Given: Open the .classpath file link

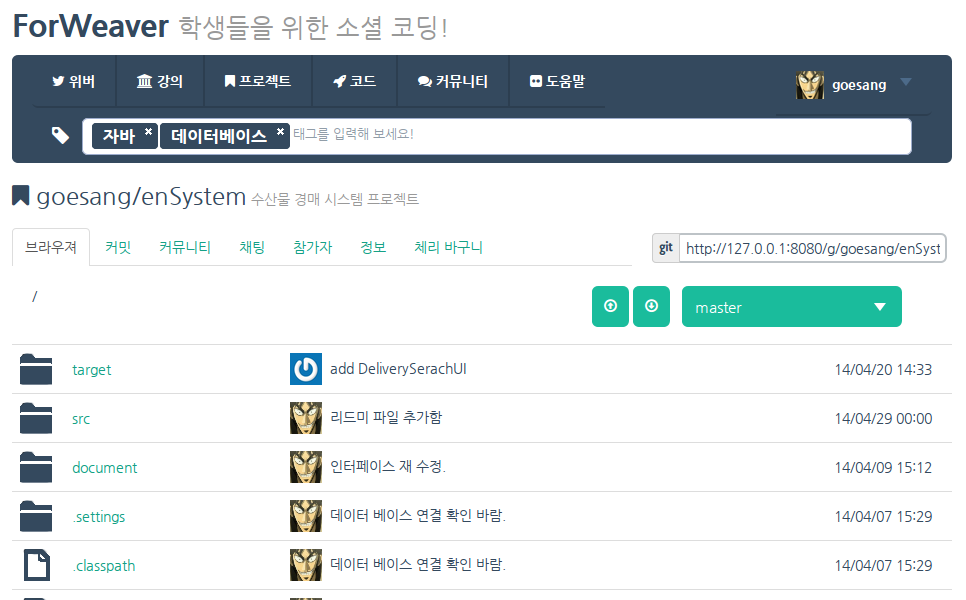Looking at the screenshot, I should coord(104,566).
